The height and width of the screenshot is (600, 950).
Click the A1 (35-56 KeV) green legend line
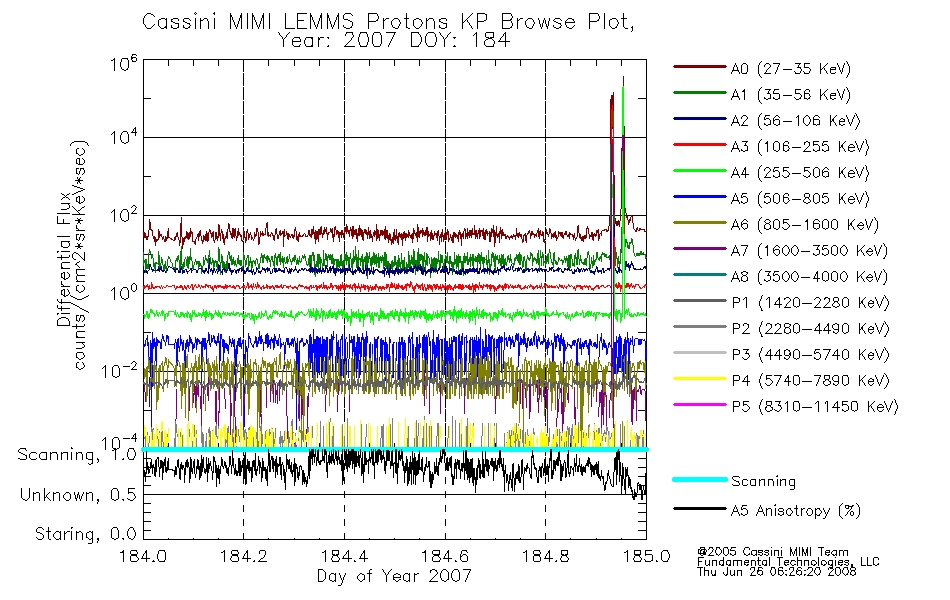(x=699, y=93)
